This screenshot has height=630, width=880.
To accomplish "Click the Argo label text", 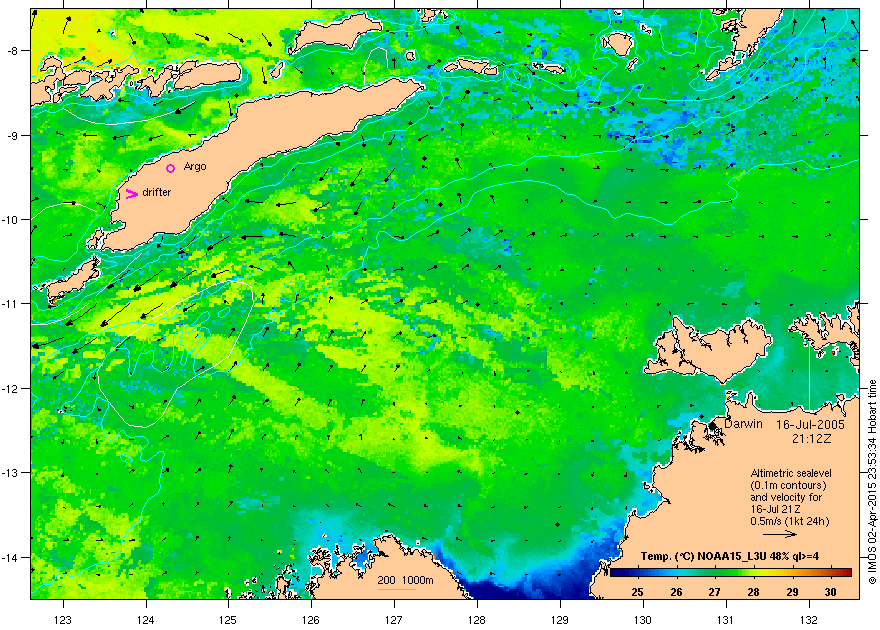I will click(x=195, y=167).
